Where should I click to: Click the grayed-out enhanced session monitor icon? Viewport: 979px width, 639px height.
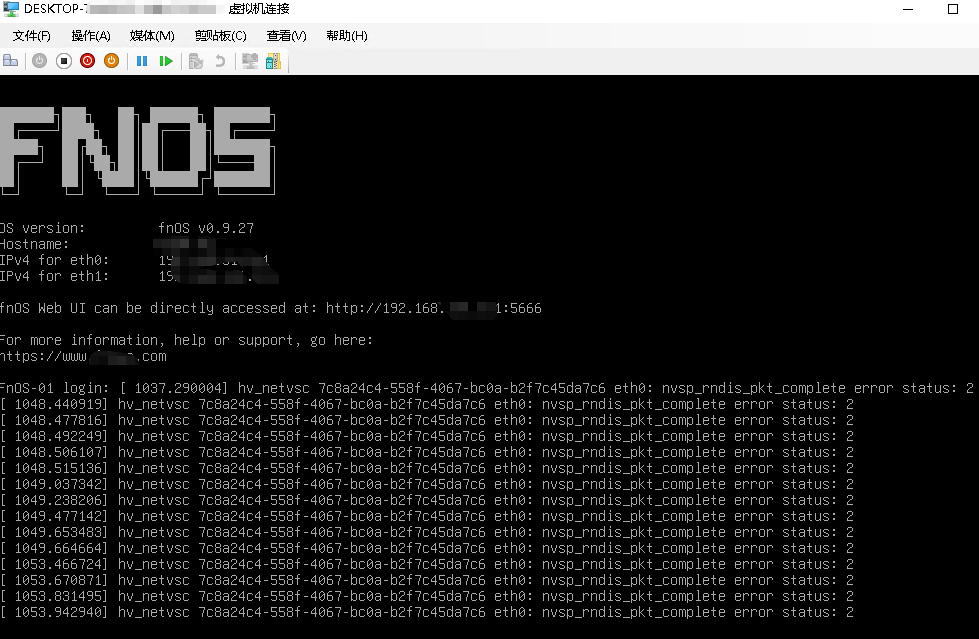tap(250, 61)
